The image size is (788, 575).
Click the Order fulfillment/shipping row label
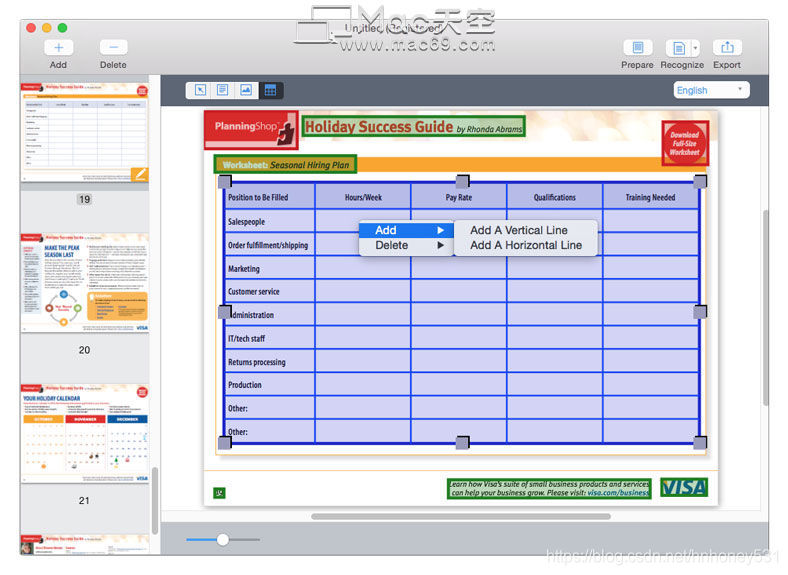tap(268, 245)
